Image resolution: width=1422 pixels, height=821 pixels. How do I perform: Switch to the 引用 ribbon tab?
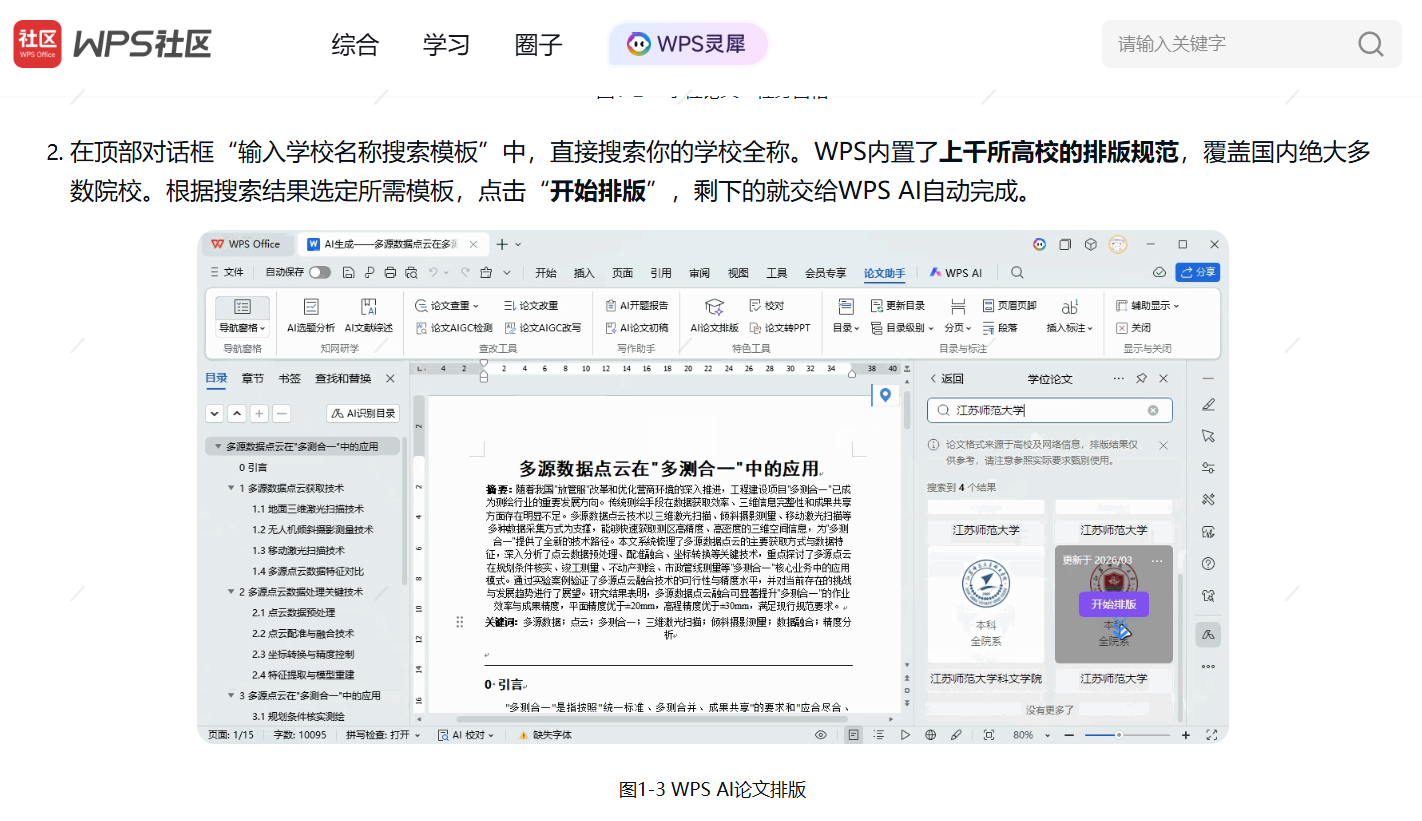pyautogui.click(x=661, y=273)
